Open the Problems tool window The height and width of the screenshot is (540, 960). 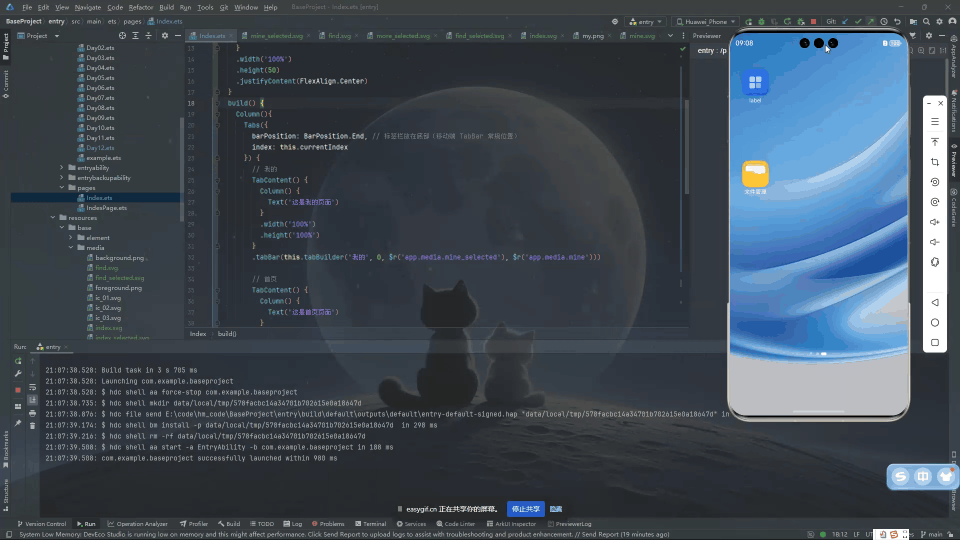328,524
